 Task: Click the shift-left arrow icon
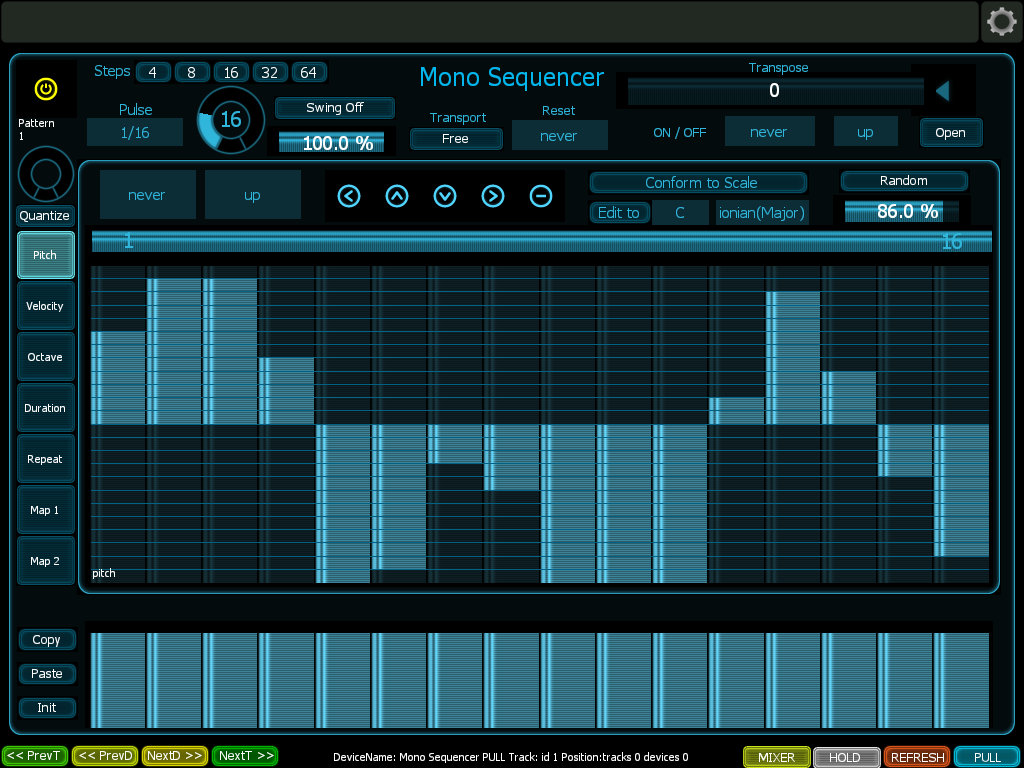[349, 197]
